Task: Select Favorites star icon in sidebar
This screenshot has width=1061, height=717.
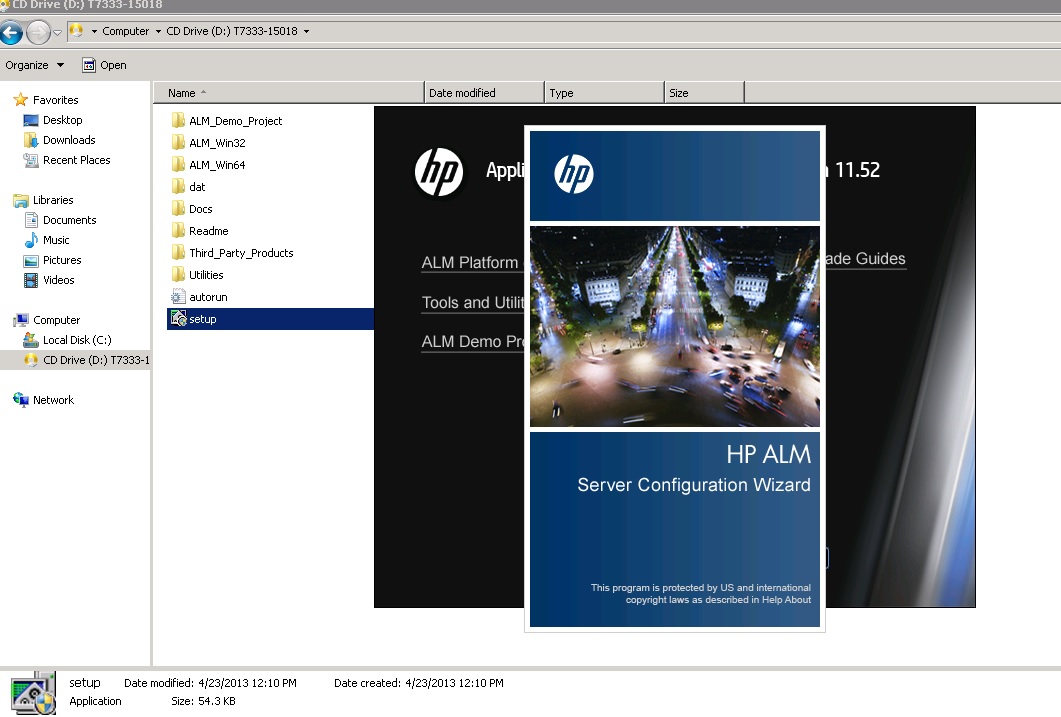Action: point(20,99)
